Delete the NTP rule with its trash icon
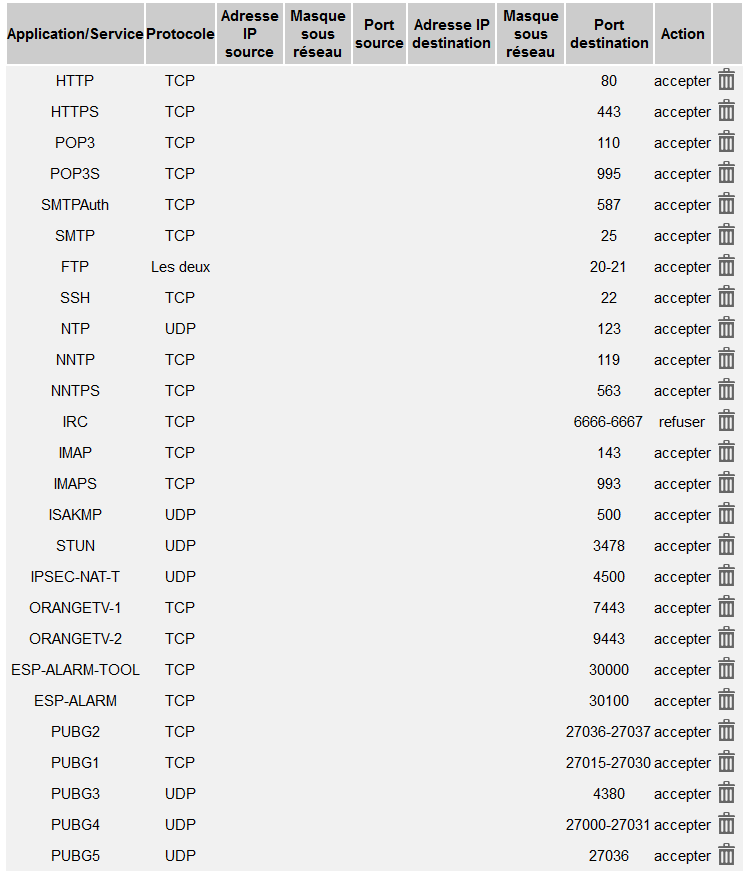Viewport: 754px width, 885px height. [727, 329]
